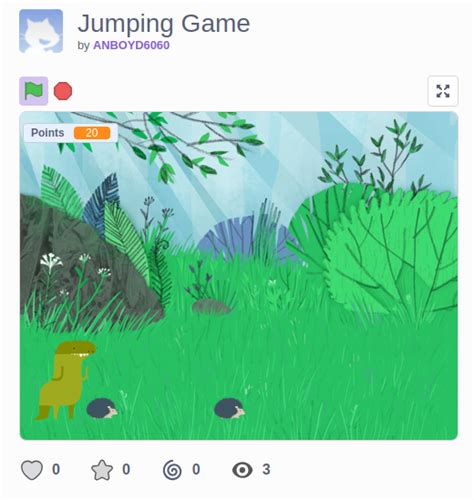Click the view count number 3
This screenshot has width=474, height=500.
point(266,469)
